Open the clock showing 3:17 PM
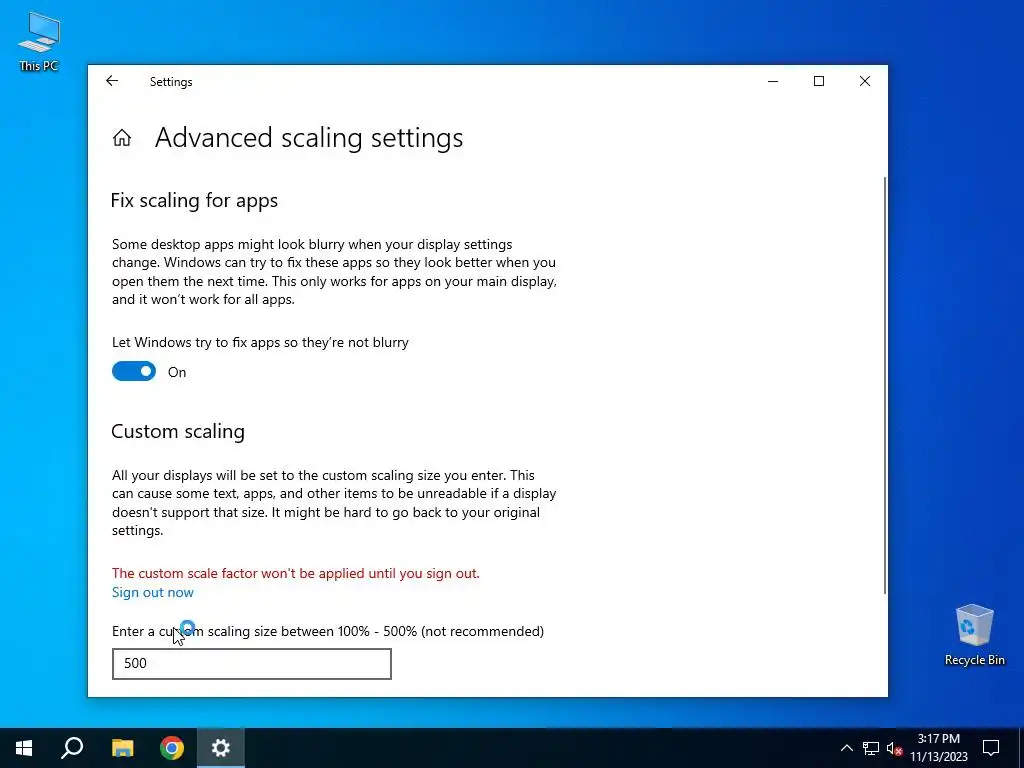Screen dimensions: 1024x768 tap(938, 748)
